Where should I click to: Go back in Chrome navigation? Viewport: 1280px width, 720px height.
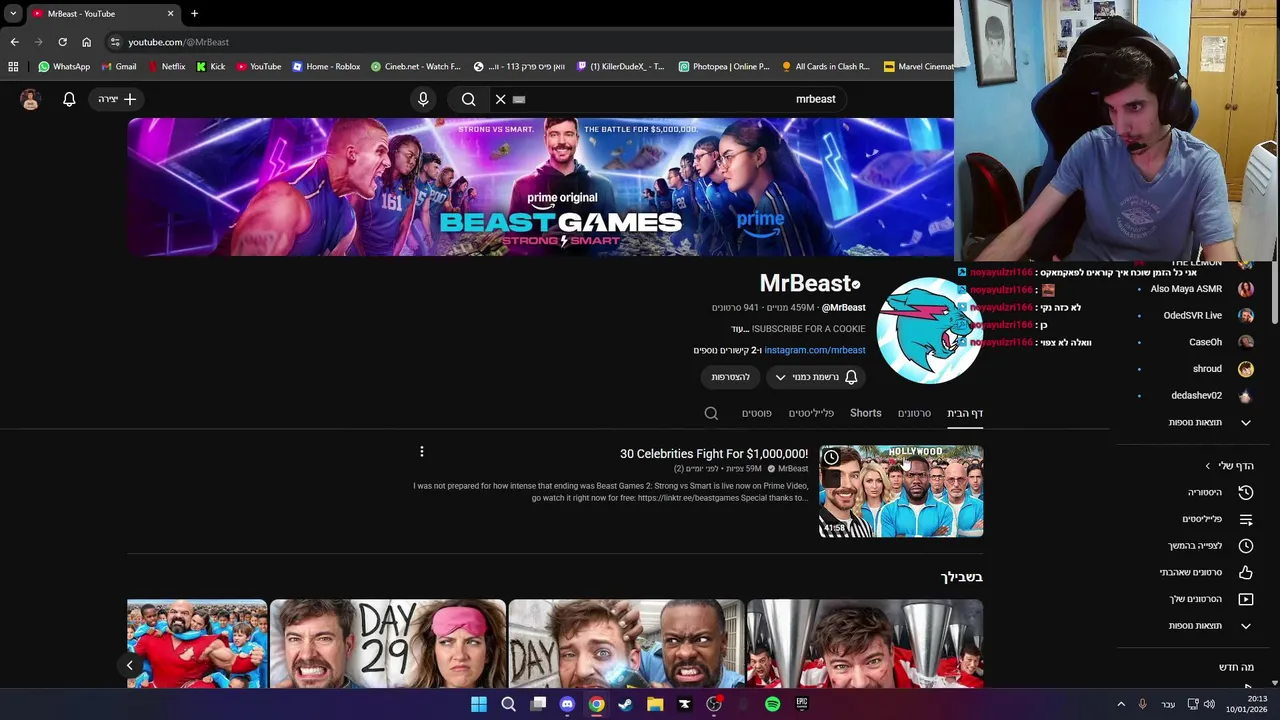[14, 42]
